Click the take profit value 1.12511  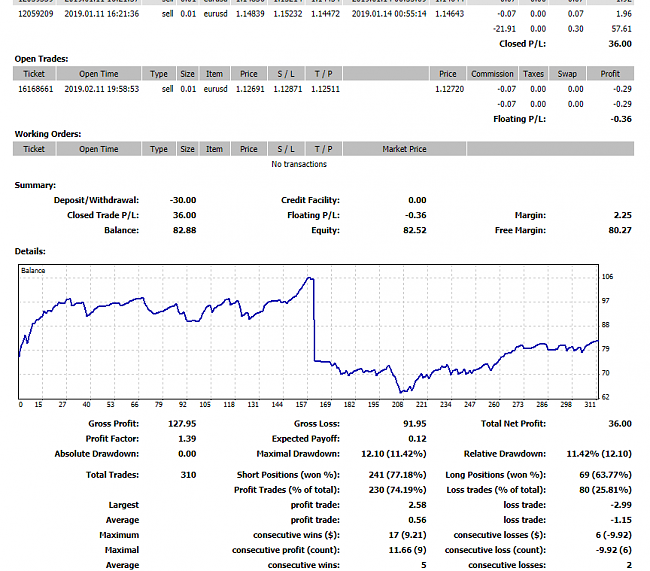pos(325,89)
